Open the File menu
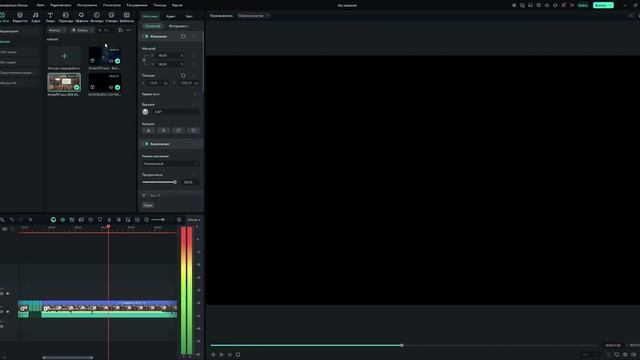 40,5
